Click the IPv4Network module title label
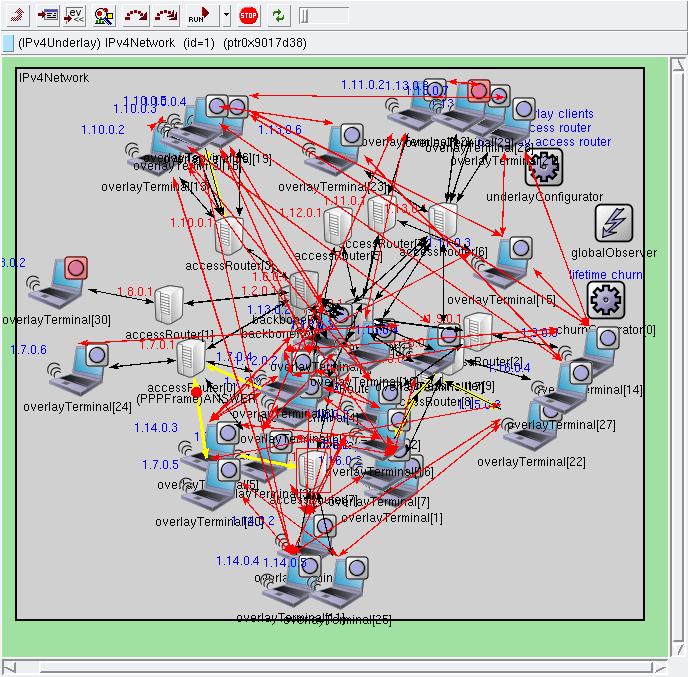This screenshot has height=677, width=688. (x=54, y=78)
